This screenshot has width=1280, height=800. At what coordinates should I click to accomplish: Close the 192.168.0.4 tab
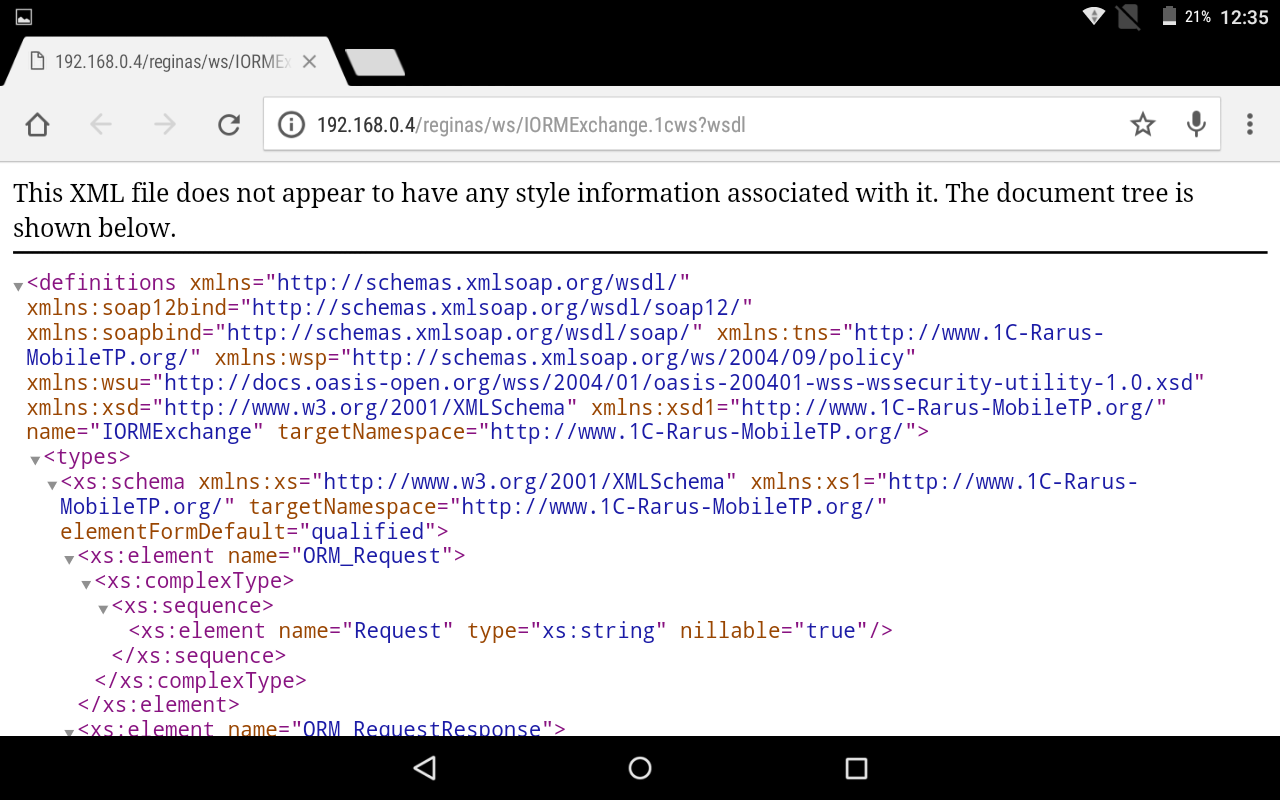(309, 62)
